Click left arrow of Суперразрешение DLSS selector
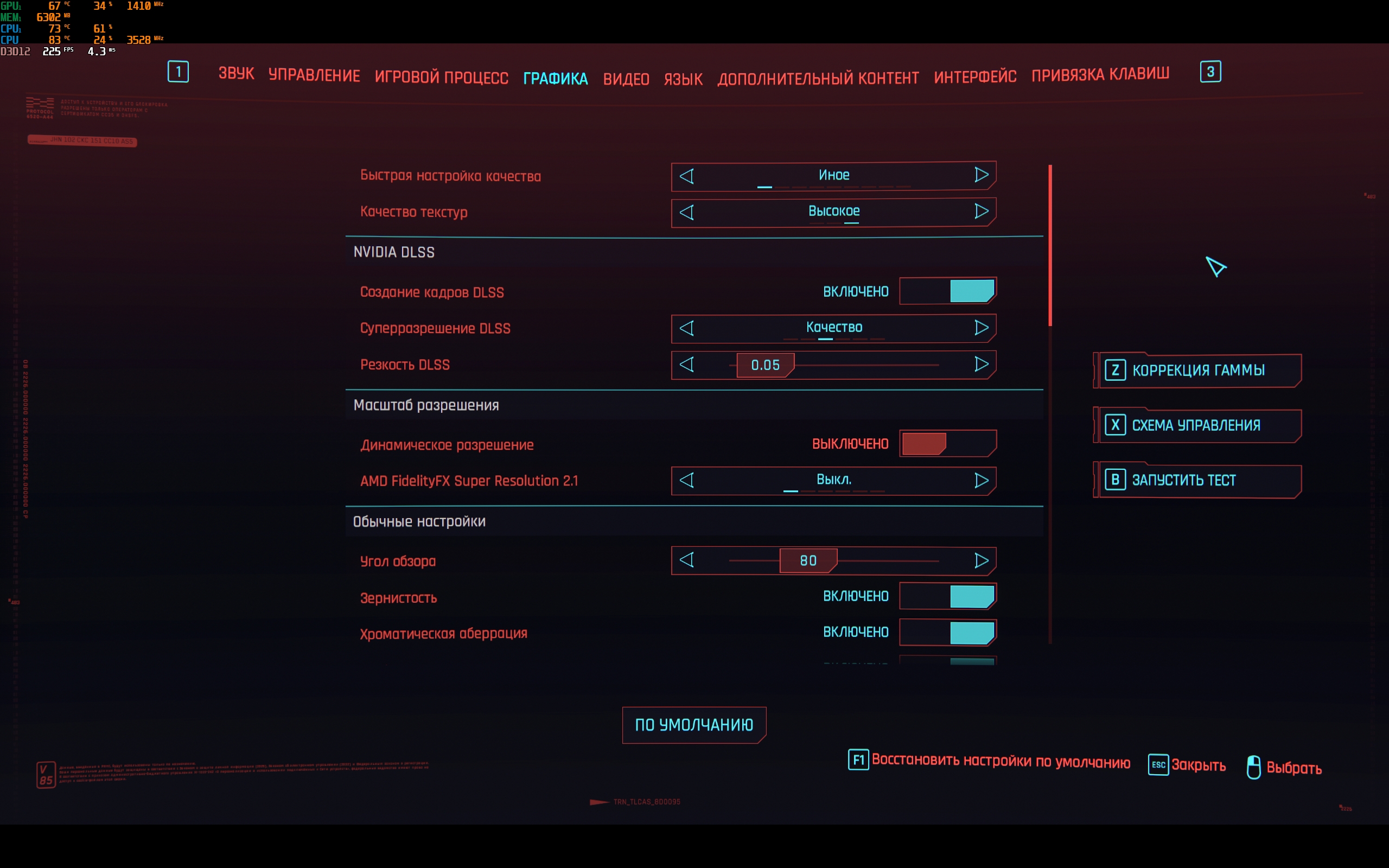 (x=686, y=328)
